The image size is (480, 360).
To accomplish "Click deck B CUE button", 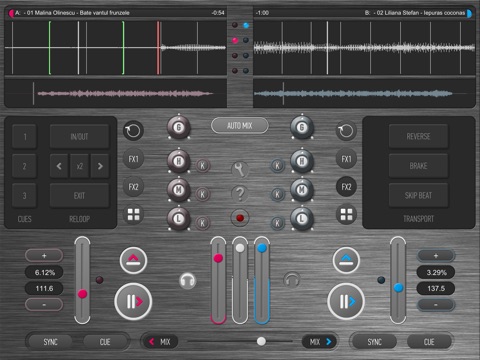I will click(429, 342).
